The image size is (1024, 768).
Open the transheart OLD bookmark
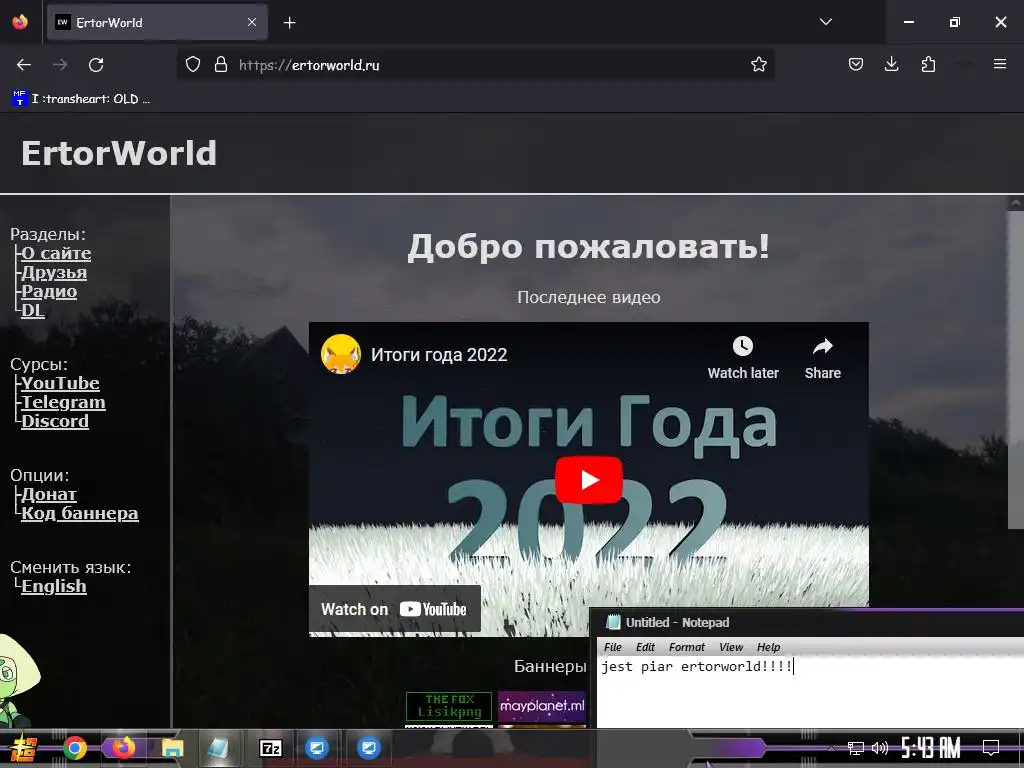pyautogui.click(x=81, y=99)
